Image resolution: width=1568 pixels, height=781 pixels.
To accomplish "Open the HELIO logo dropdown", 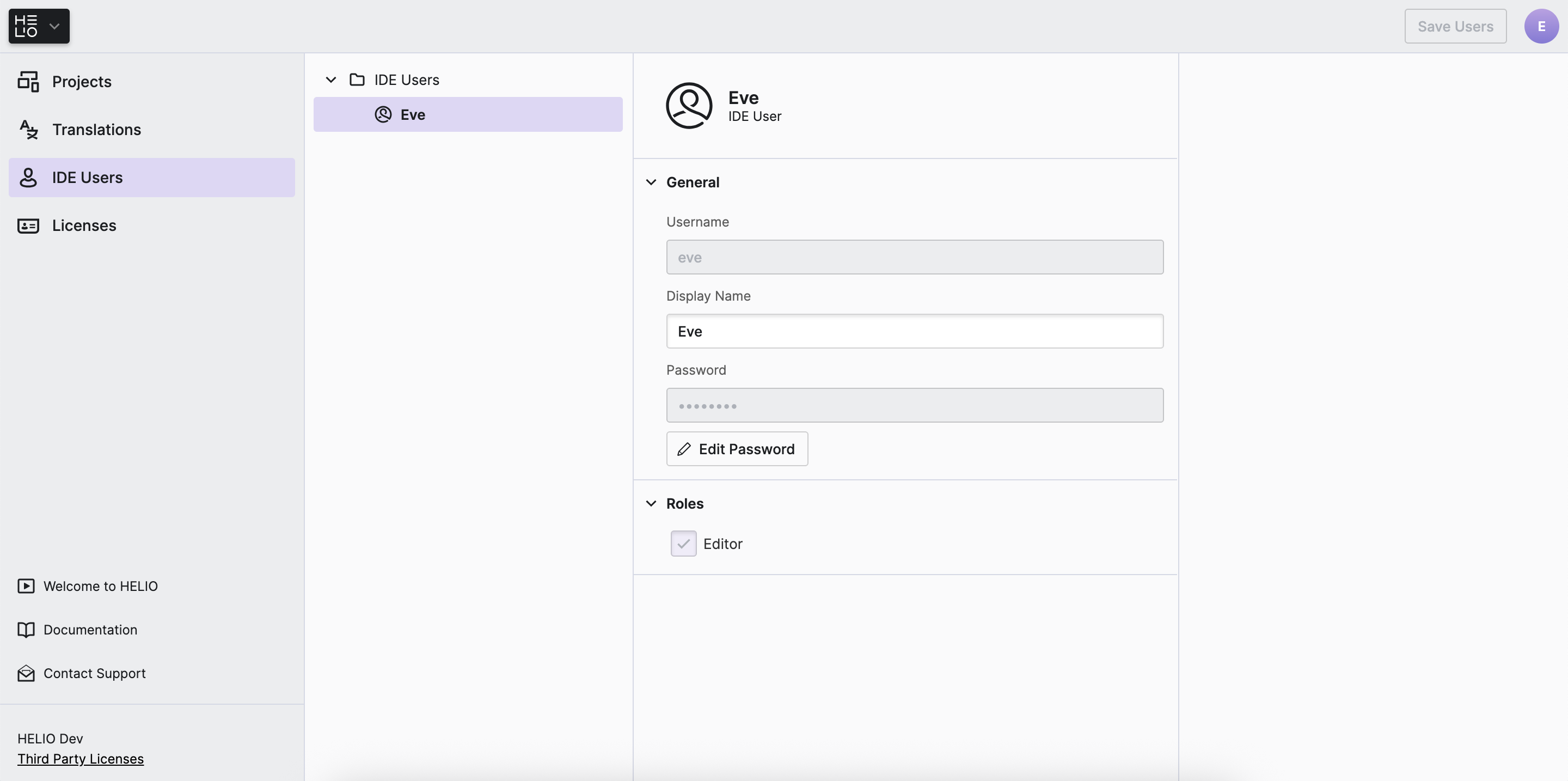I will click(39, 26).
